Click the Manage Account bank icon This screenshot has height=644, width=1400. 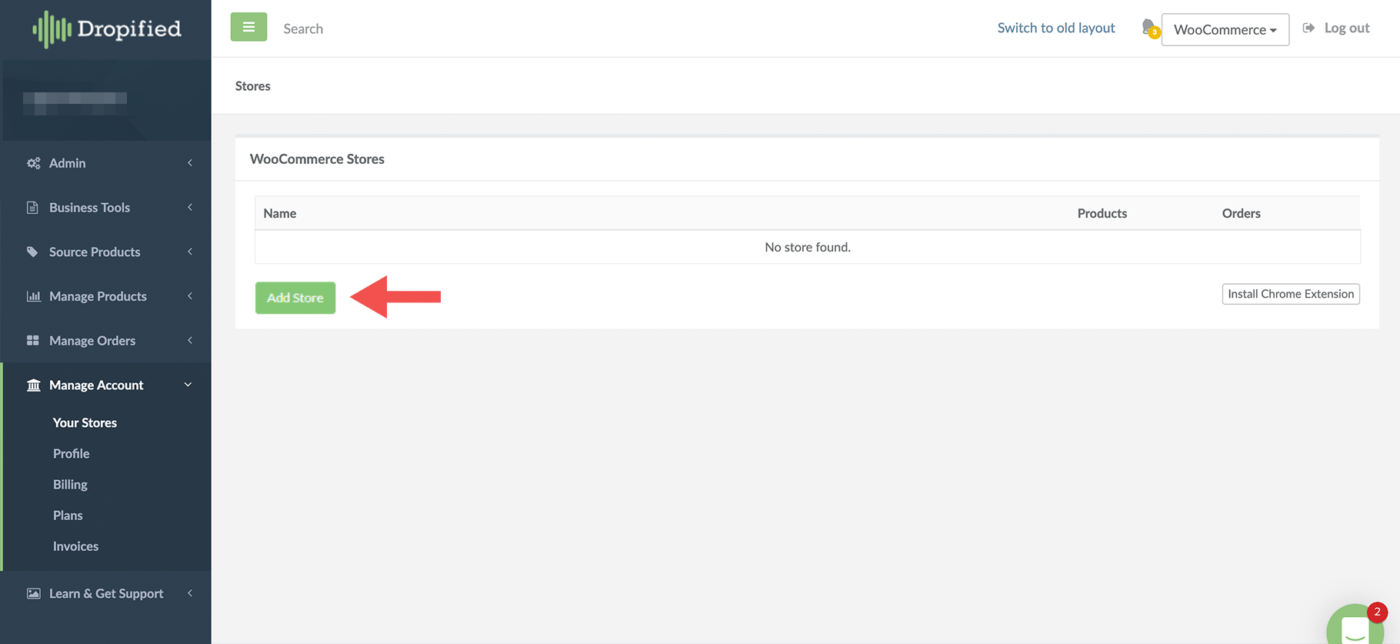click(x=33, y=385)
